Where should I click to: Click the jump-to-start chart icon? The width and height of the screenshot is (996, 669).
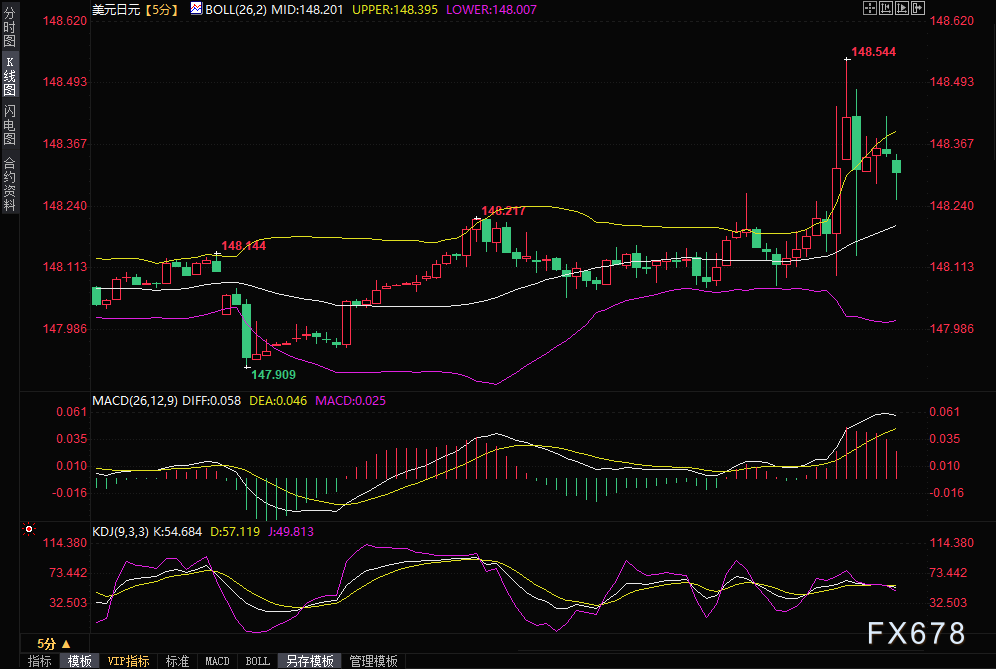pos(886,8)
